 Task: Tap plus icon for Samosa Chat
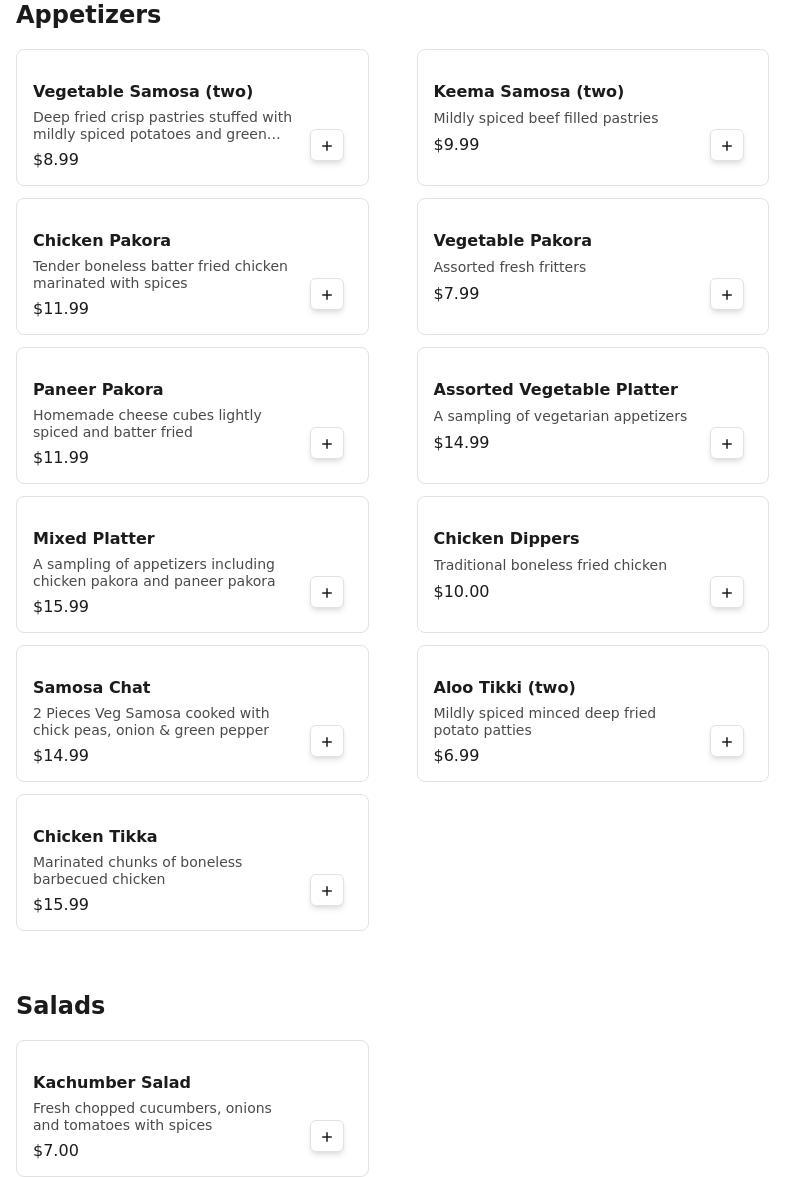(x=327, y=742)
